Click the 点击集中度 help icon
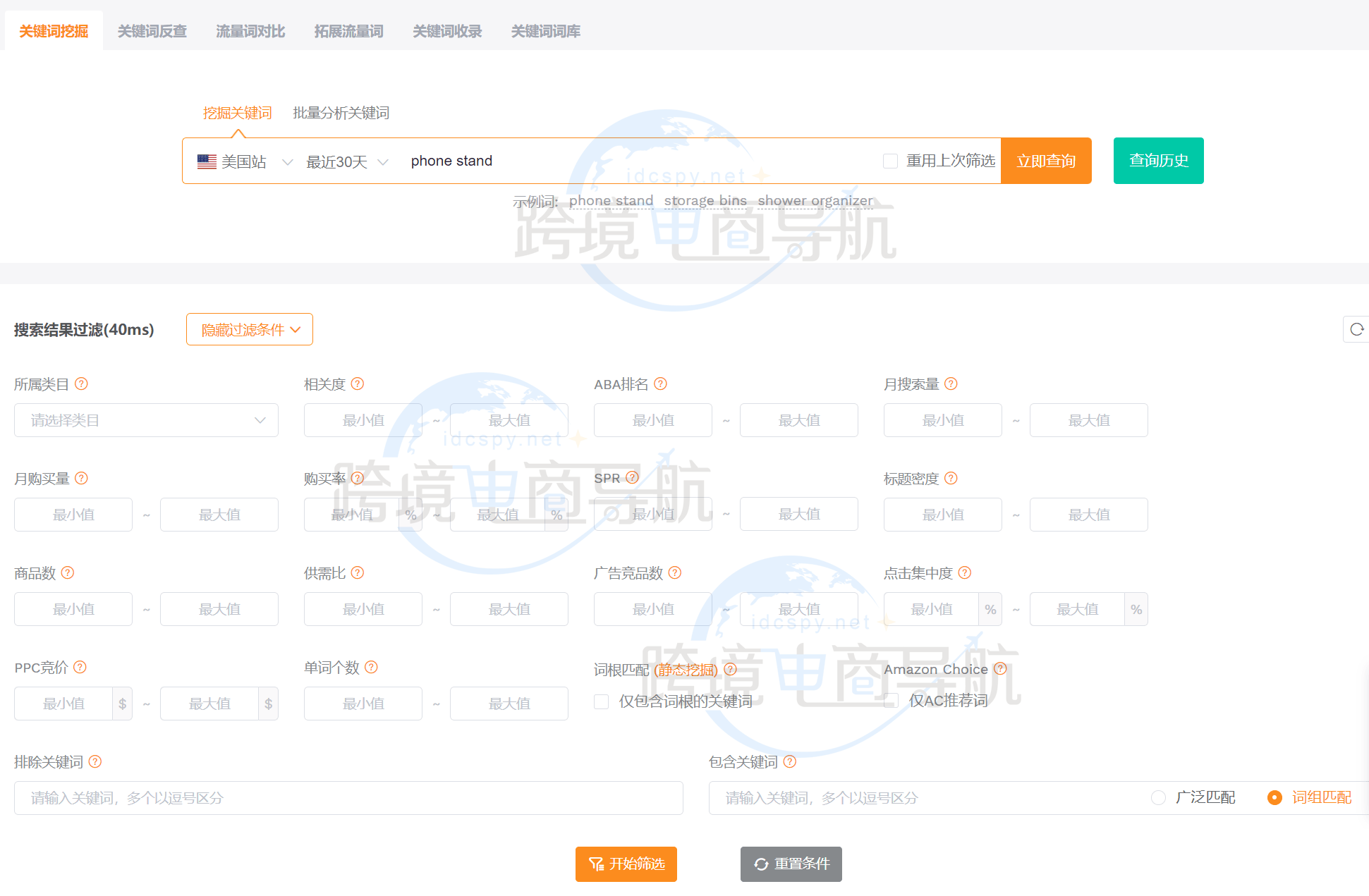This screenshot has height=896, width=1369. point(966,573)
